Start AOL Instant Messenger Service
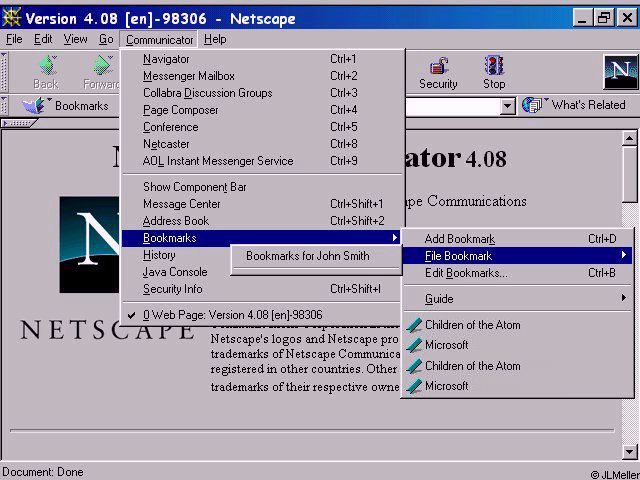The height and width of the screenshot is (480, 640). tap(261, 161)
